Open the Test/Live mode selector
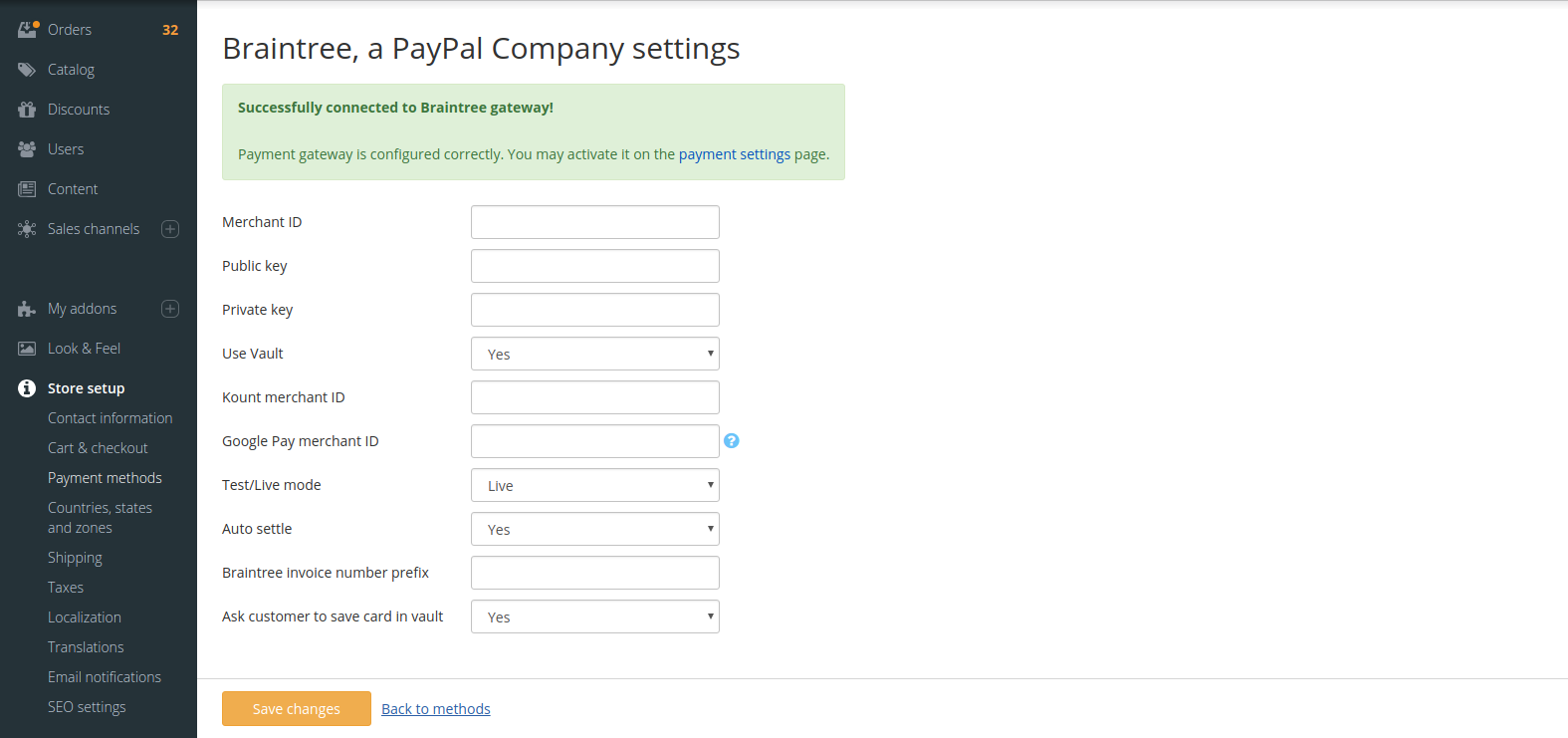1568x738 pixels. coord(594,485)
